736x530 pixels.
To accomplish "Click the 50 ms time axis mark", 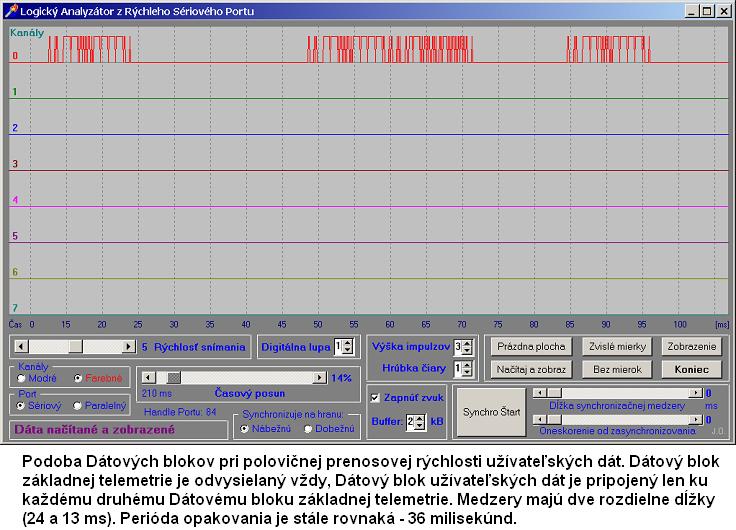I will point(318,324).
